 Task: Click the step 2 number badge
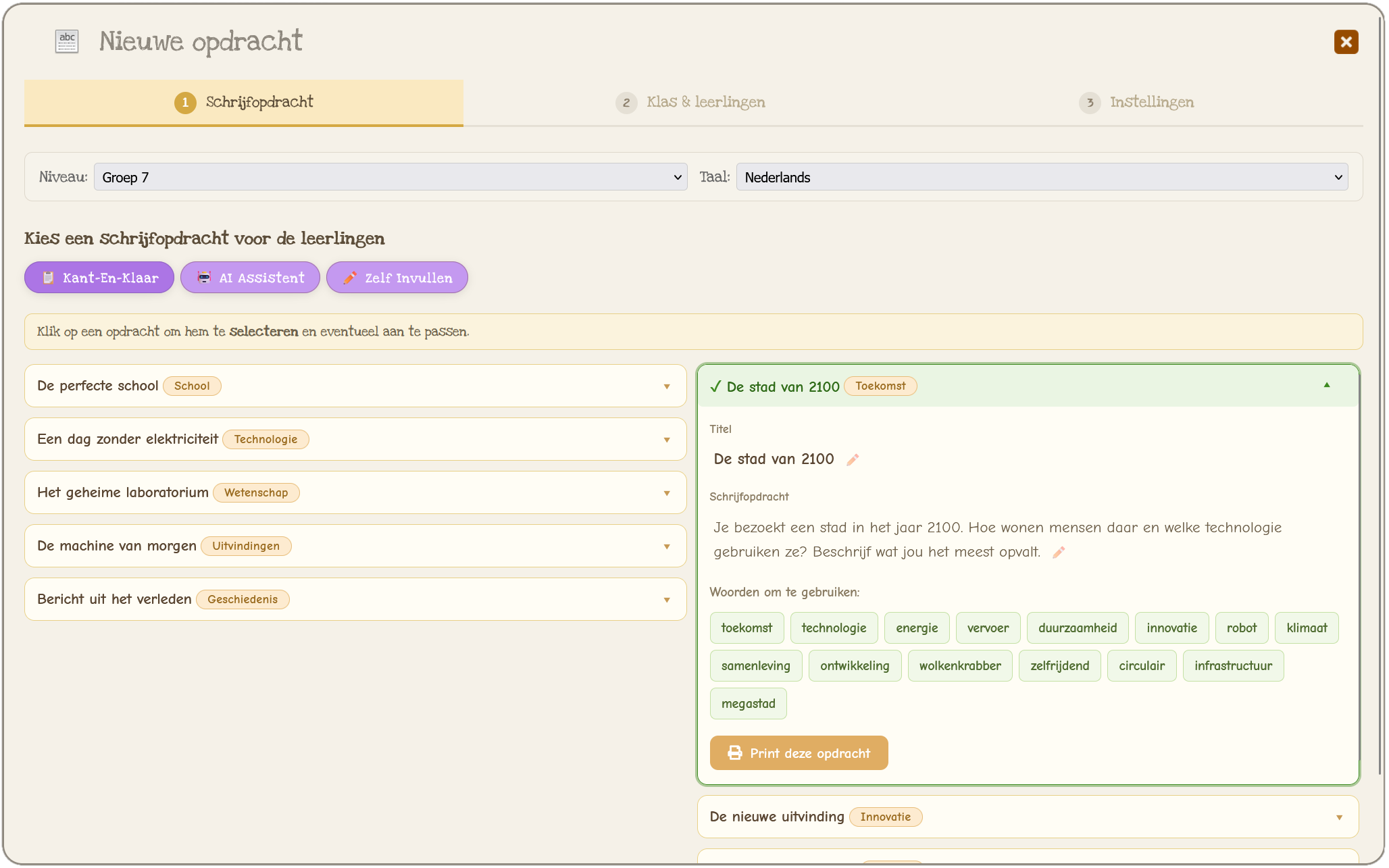pyautogui.click(x=626, y=103)
